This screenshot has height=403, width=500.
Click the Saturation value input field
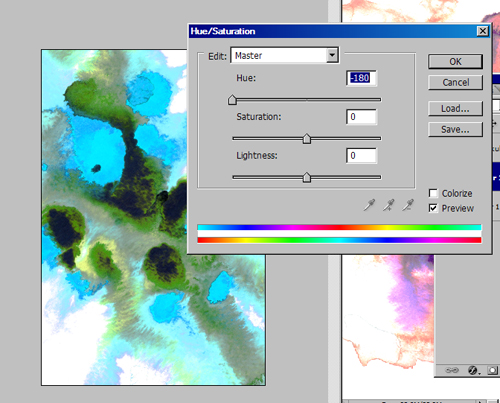361,117
